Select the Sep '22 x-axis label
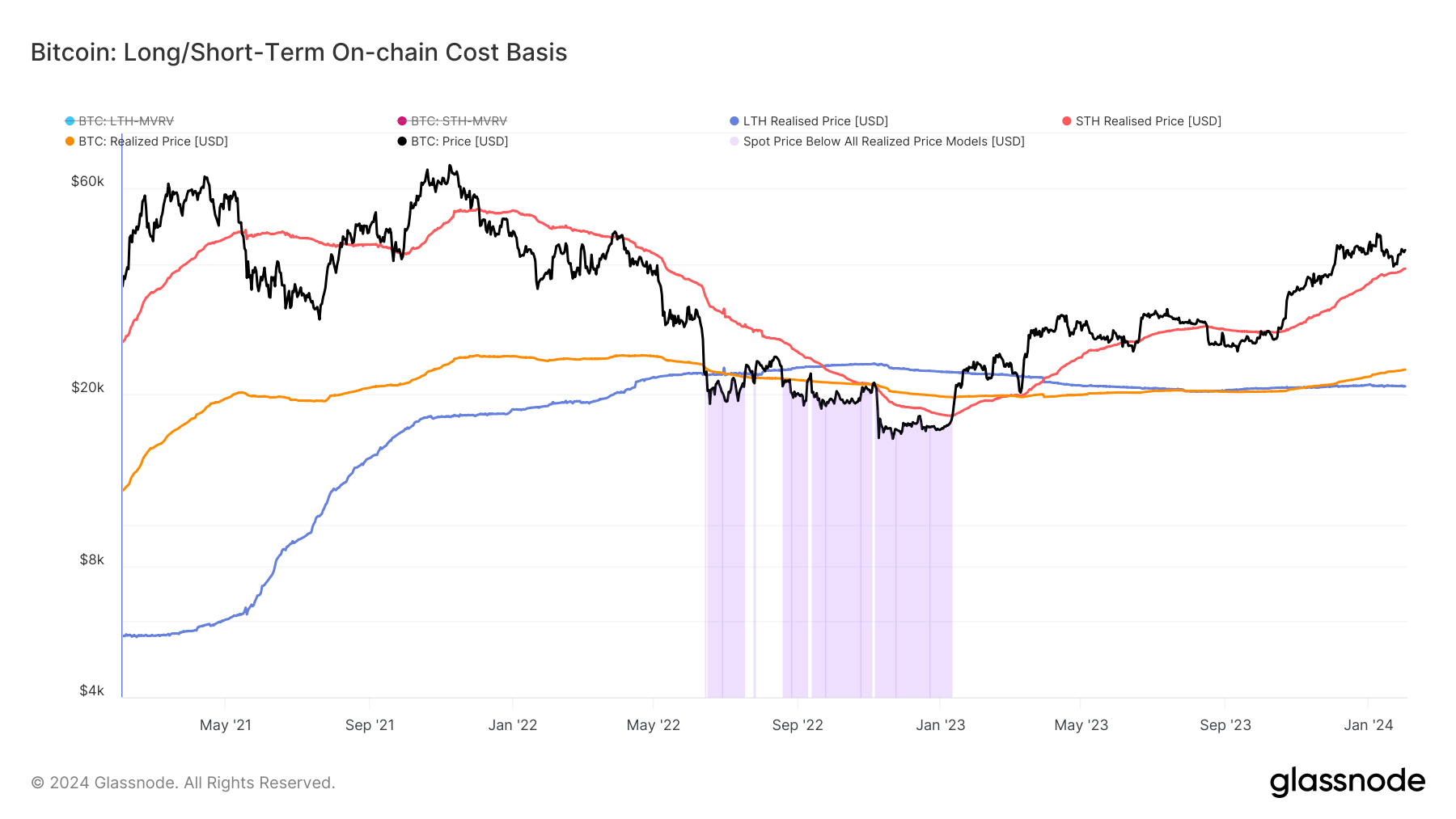The height and width of the screenshot is (819, 1456). point(798,725)
